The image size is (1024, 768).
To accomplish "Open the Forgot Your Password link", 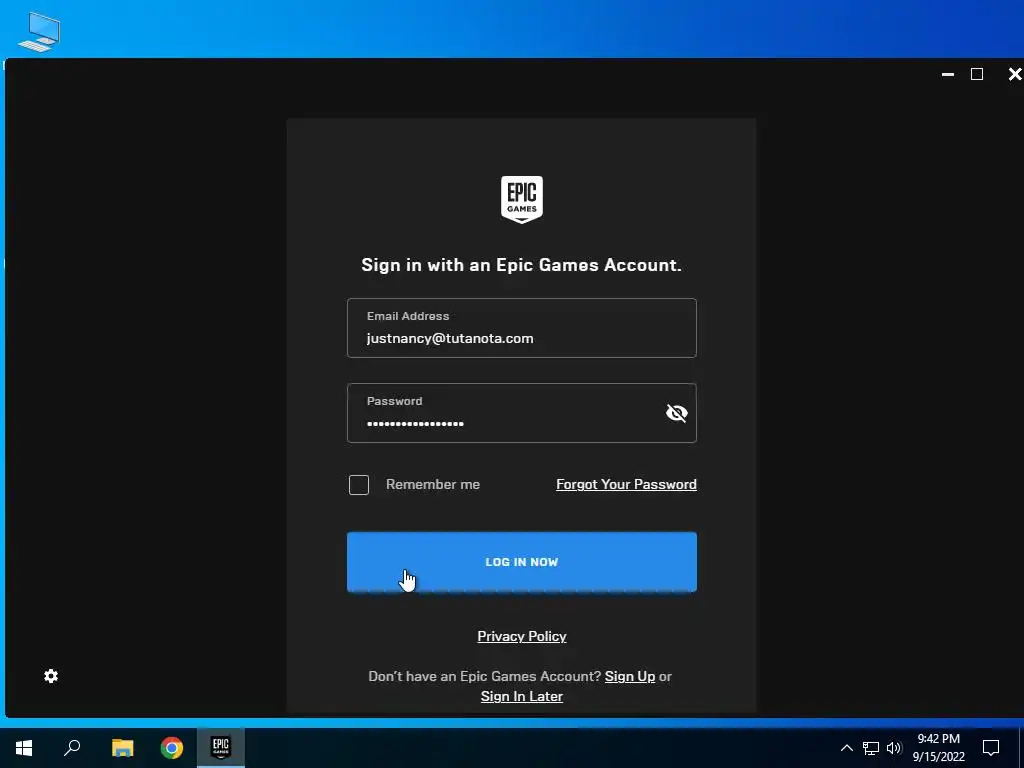I will point(626,485).
